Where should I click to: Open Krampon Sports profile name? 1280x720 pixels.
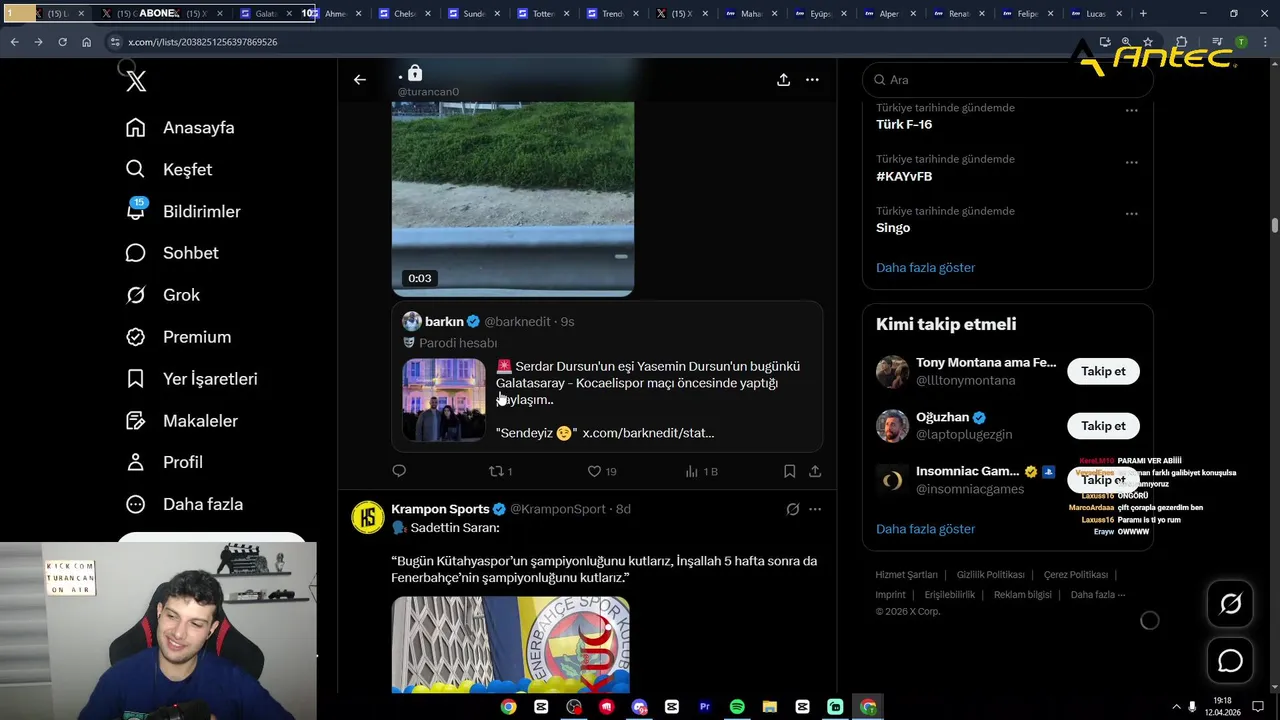[440, 509]
